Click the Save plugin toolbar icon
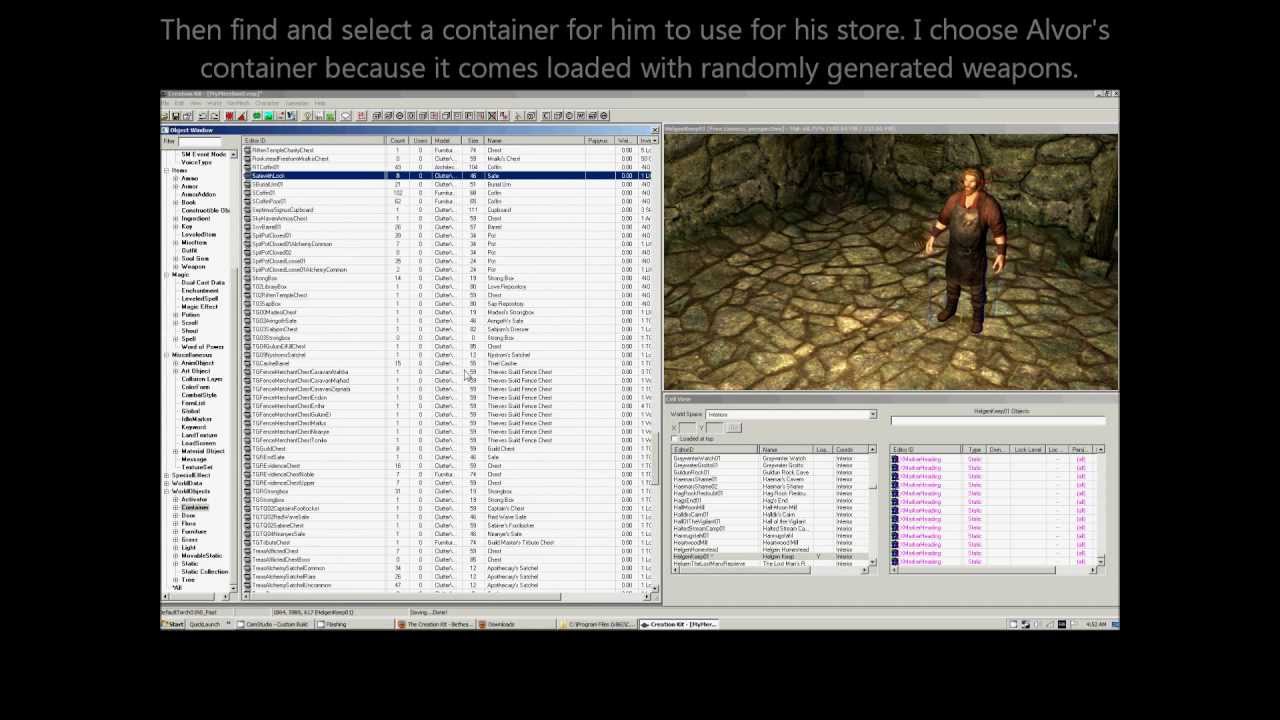The image size is (1280, 720). coord(177,116)
